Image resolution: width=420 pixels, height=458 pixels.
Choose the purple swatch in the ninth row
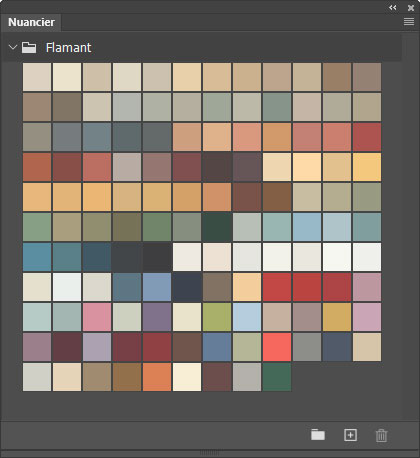157,317
